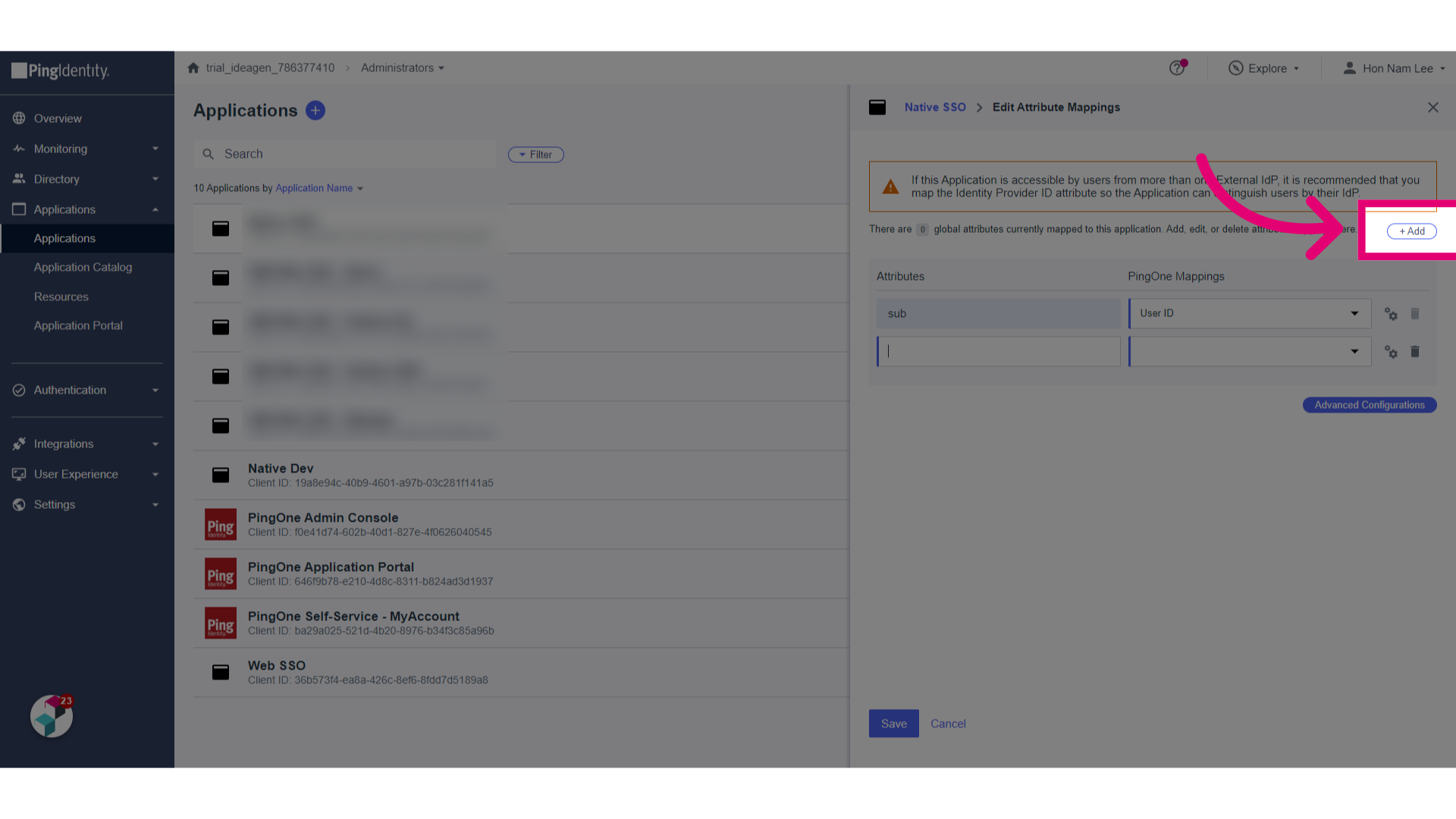Screen dimensions: 1456x819
Task: Click the PingOne Self-Service MyAccount Ping icon
Action: pos(221,623)
